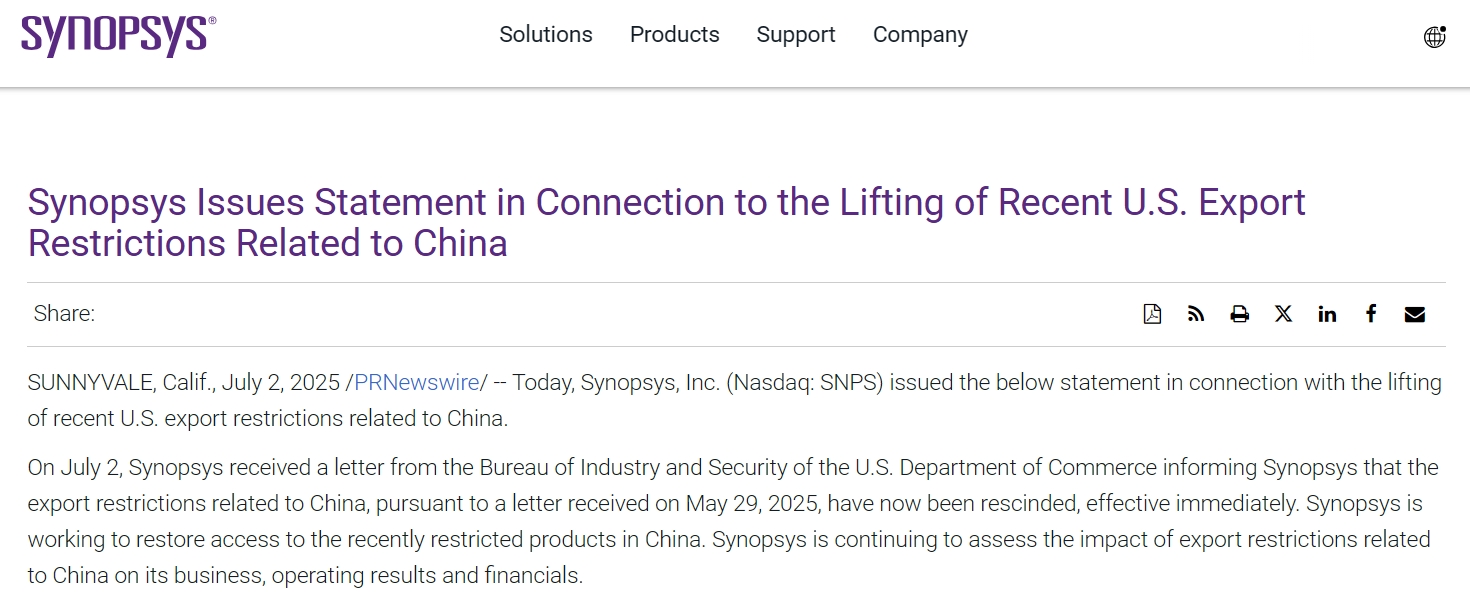Share the article on Facebook
Image resolution: width=1470 pixels, height=600 pixels.
point(1371,314)
